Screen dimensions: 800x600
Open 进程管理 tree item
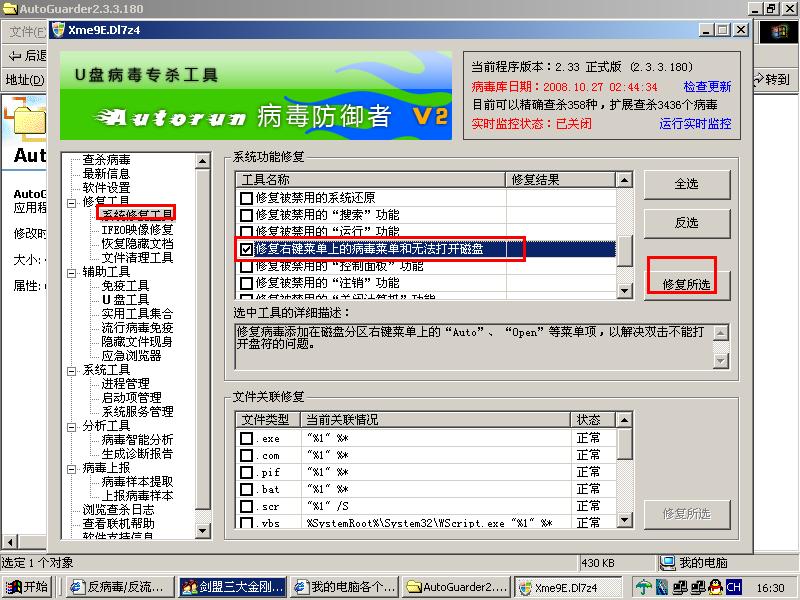coord(125,383)
